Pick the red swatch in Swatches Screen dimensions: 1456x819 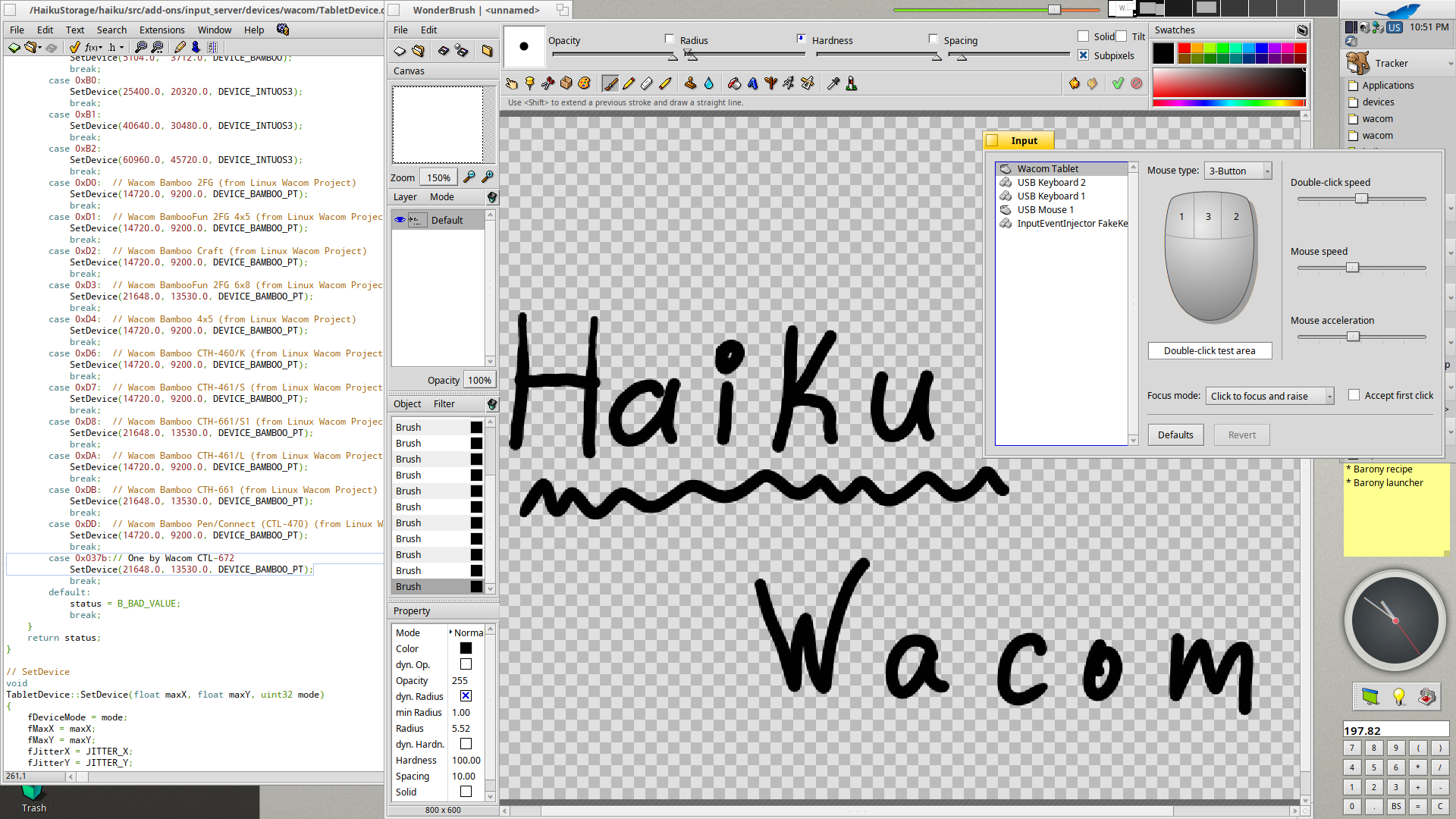1184,48
